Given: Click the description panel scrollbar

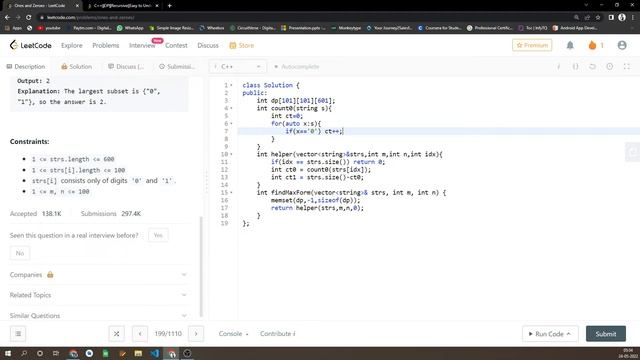Looking at the screenshot, I should 200,266.
